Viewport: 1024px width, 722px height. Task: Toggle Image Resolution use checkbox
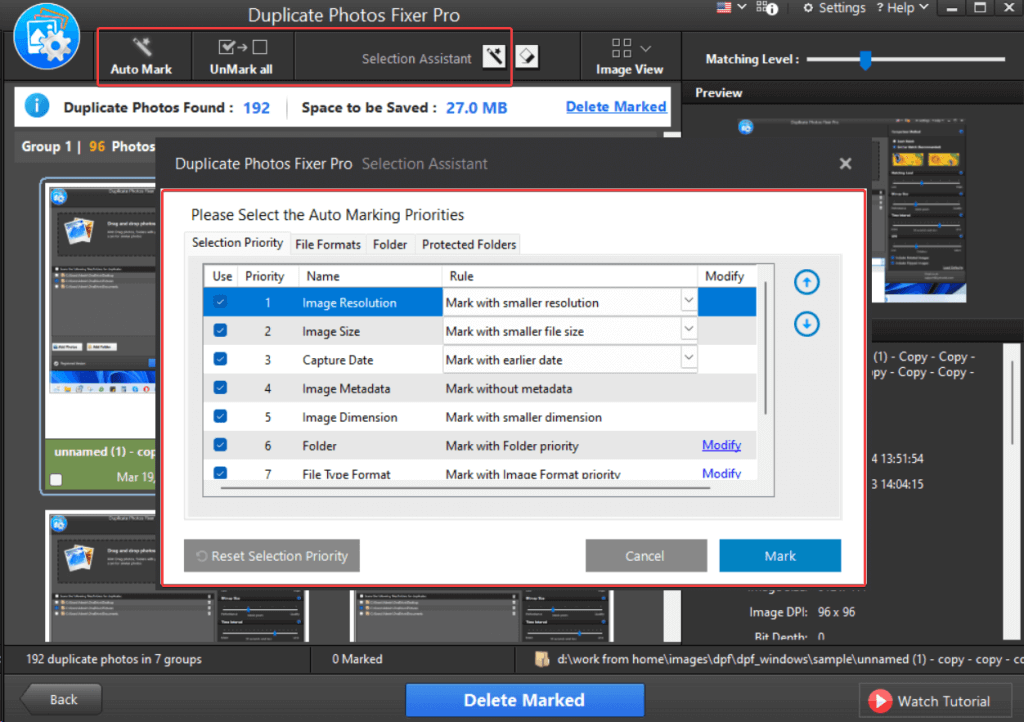pos(220,302)
